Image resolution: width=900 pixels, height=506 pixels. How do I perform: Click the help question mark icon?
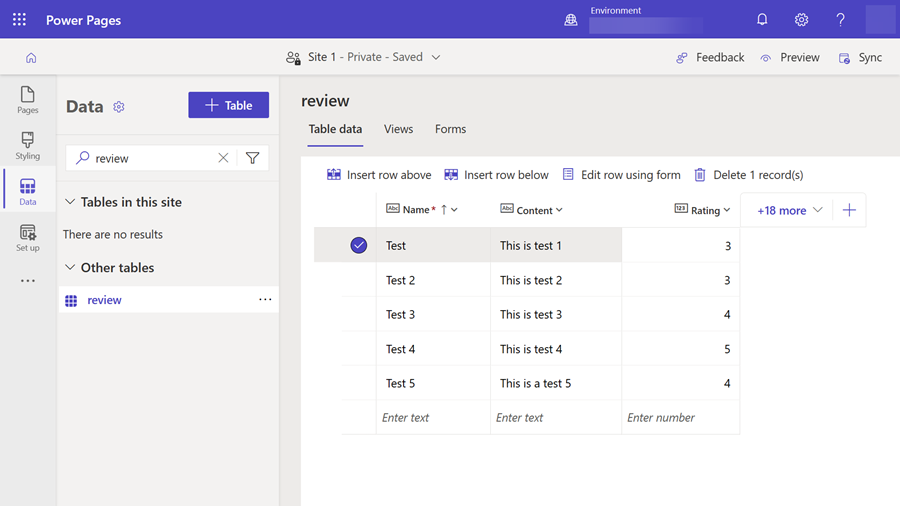point(840,20)
